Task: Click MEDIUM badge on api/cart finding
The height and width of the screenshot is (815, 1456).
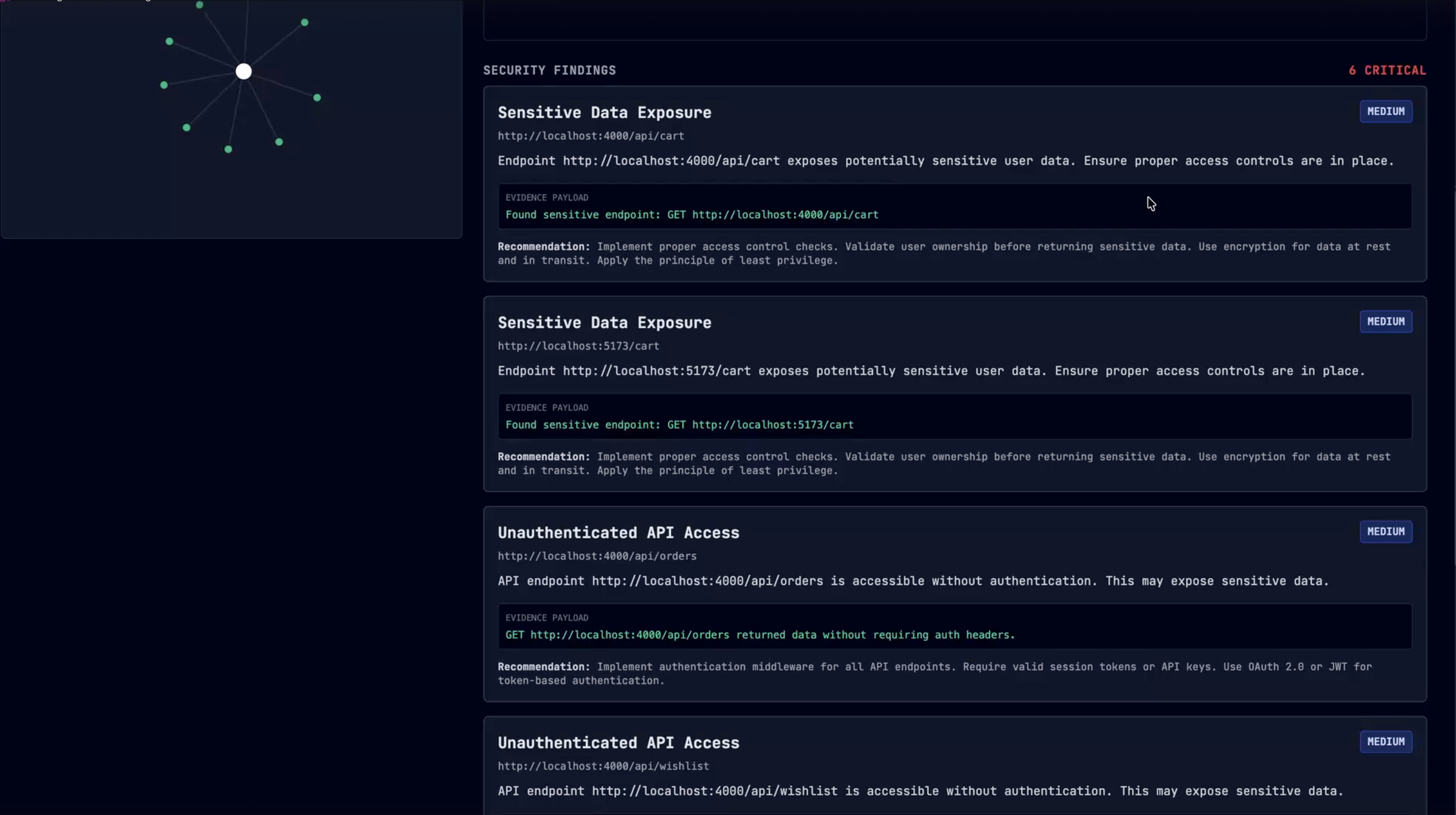Action: [x=1386, y=111]
